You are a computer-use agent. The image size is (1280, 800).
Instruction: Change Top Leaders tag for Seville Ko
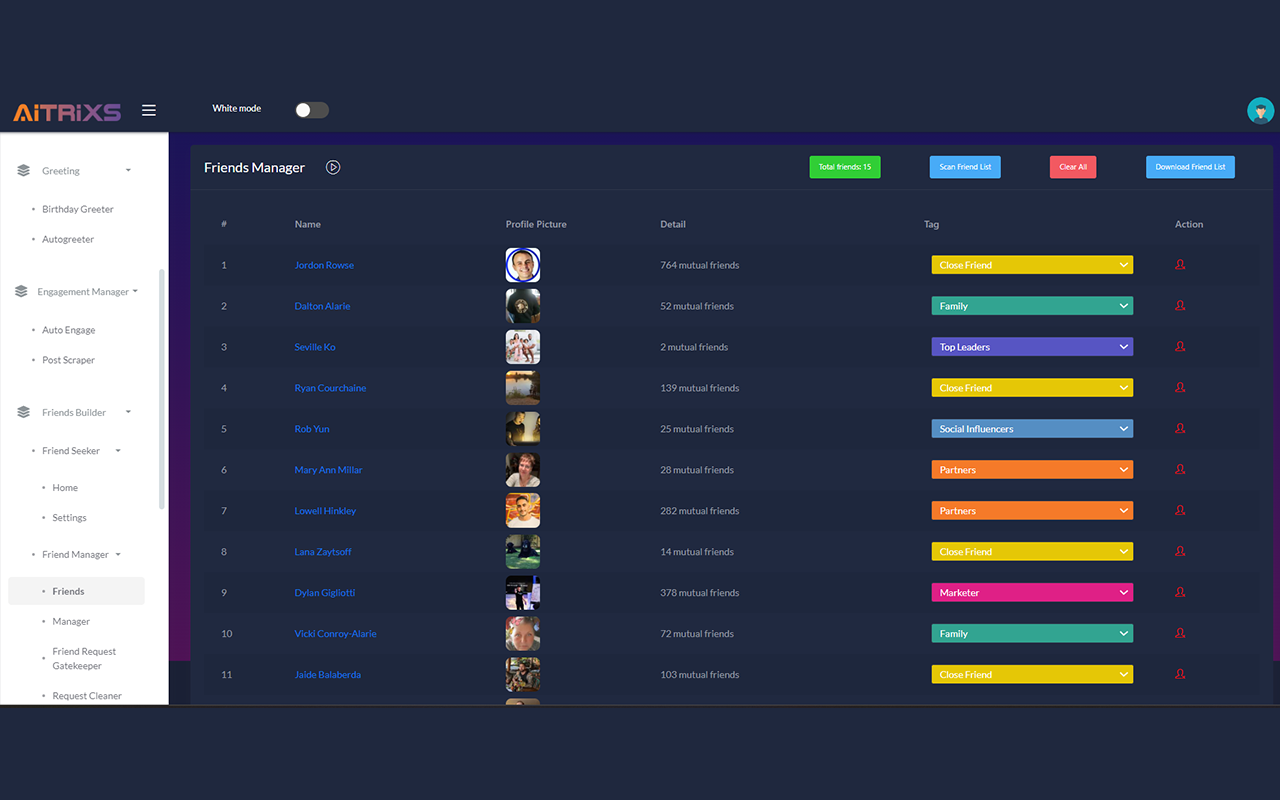pos(1032,347)
